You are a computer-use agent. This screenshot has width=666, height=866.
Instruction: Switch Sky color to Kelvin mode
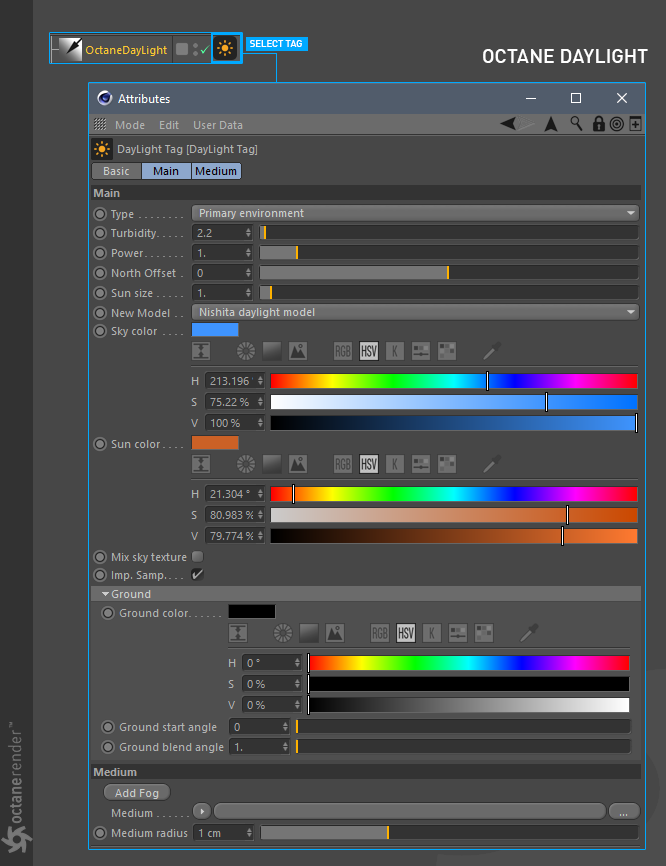(394, 351)
